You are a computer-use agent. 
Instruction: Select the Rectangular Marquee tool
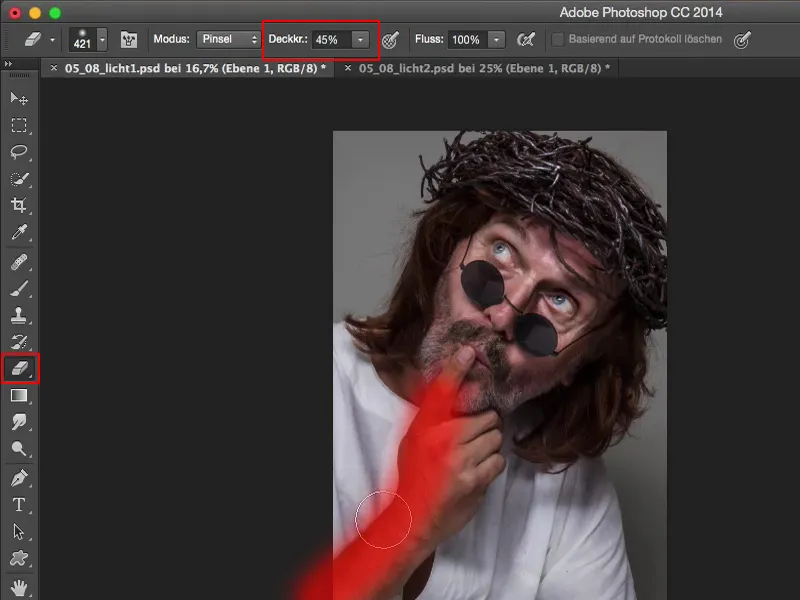coord(19,125)
